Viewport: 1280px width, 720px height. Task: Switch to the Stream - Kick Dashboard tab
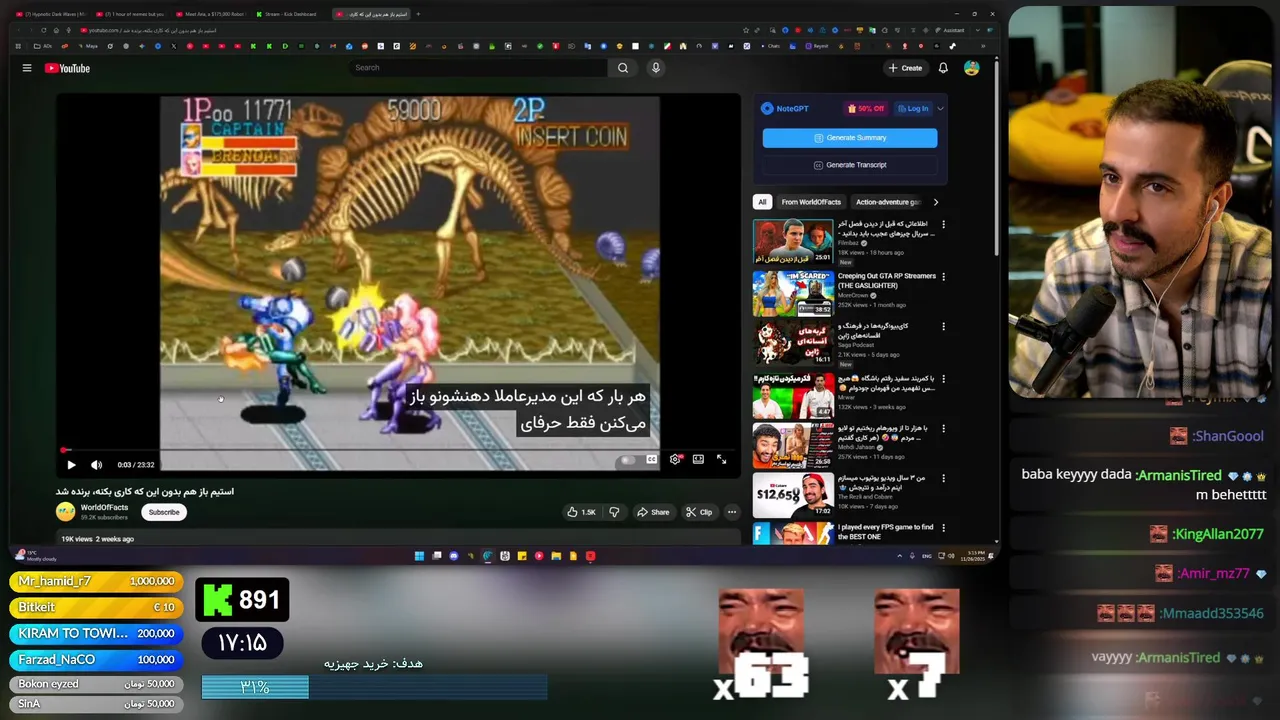(x=288, y=14)
